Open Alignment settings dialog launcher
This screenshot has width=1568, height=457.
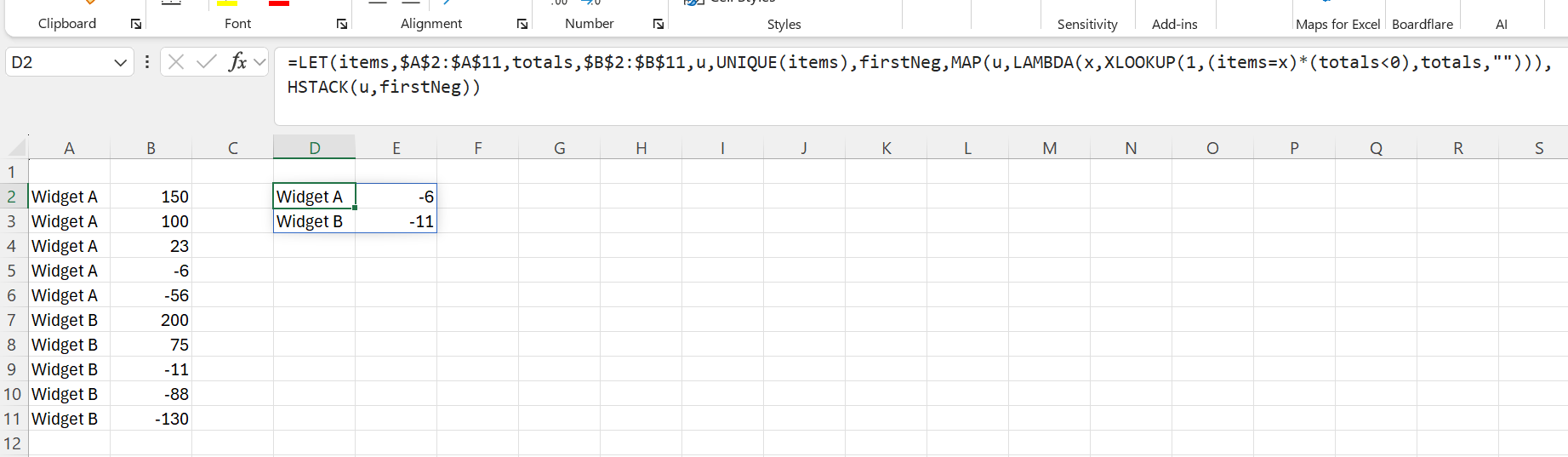tap(522, 24)
